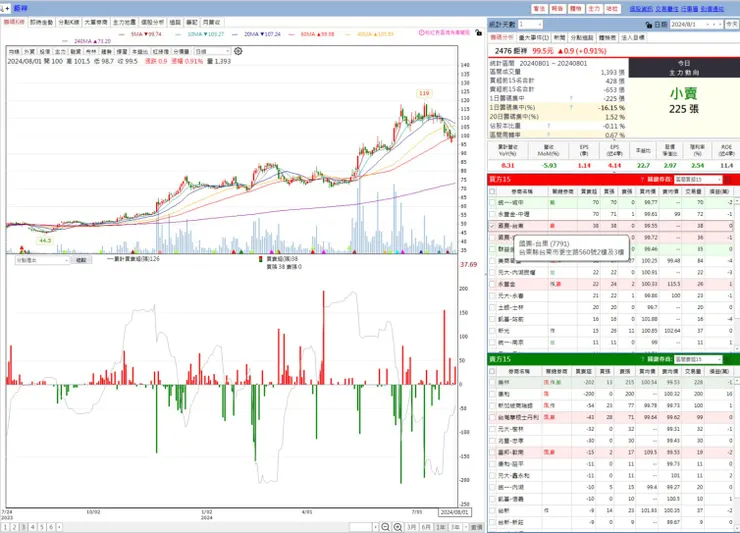Open the 統計天數 dropdown

coord(530,24)
